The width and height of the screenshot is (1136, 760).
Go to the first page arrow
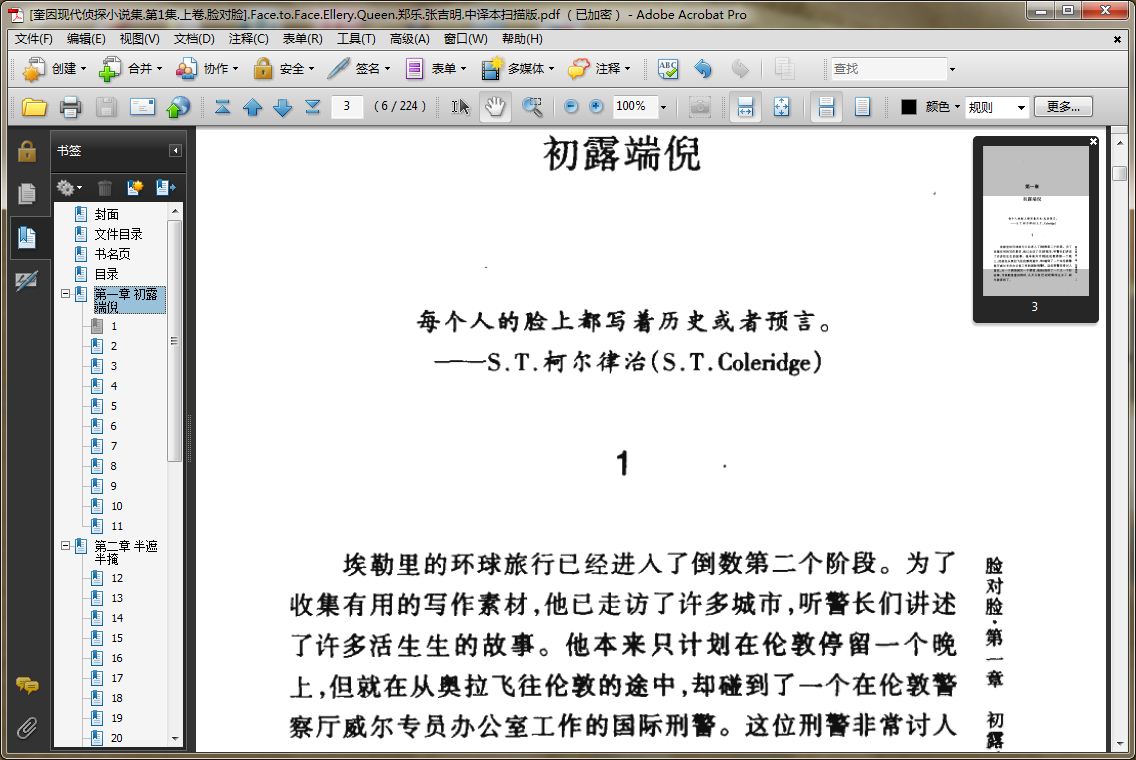pyautogui.click(x=222, y=107)
